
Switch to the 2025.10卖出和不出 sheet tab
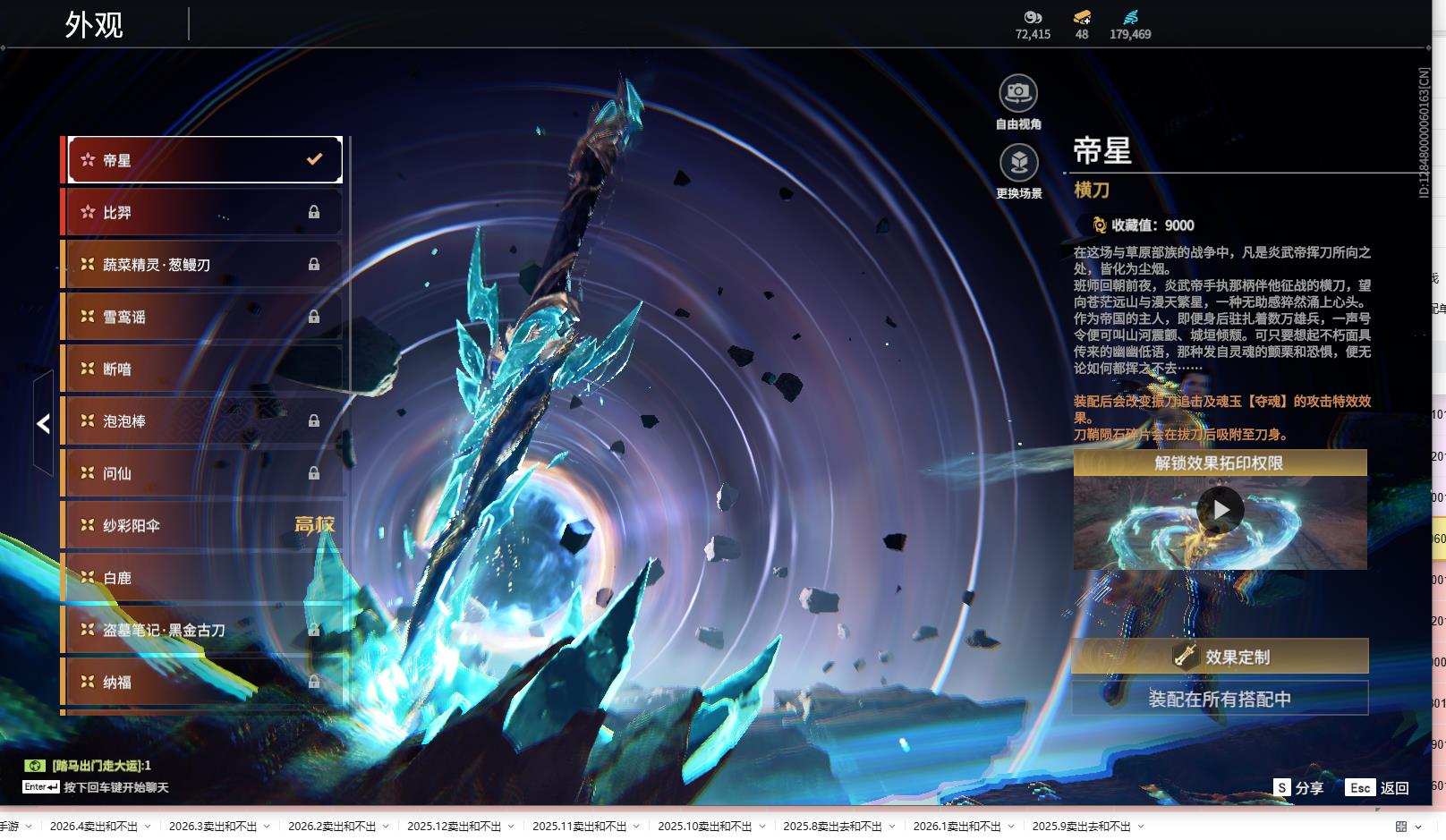click(705, 827)
